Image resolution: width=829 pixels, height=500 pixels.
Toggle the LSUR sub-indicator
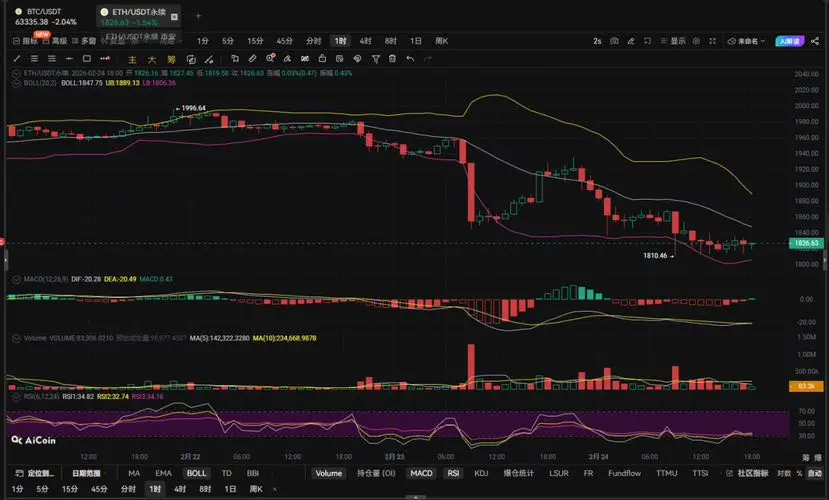coord(559,473)
